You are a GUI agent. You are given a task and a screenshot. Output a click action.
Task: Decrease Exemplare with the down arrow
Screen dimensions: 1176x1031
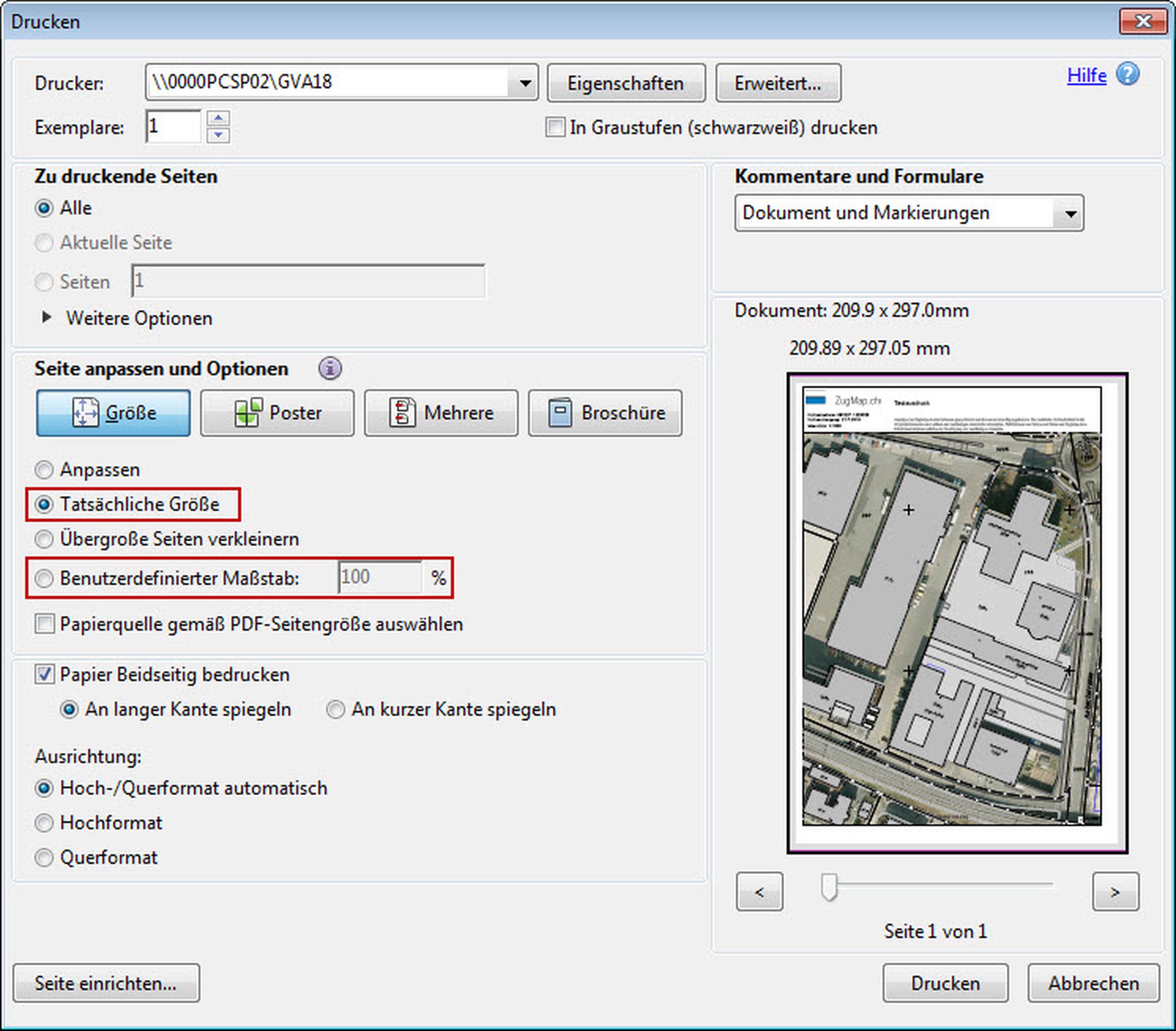click(x=218, y=135)
